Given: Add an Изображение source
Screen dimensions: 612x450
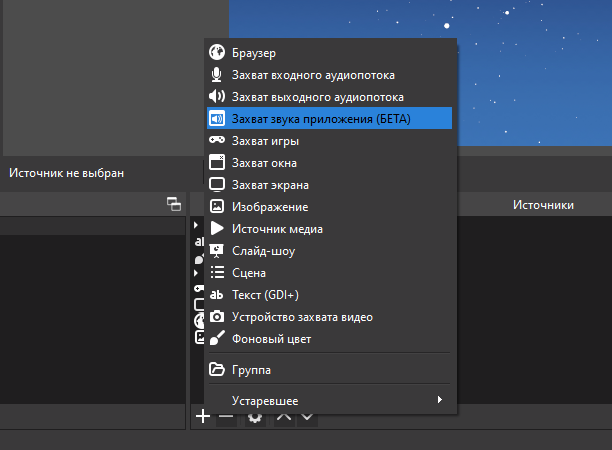Looking at the screenshot, I should pyautogui.click(x=329, y=206).
